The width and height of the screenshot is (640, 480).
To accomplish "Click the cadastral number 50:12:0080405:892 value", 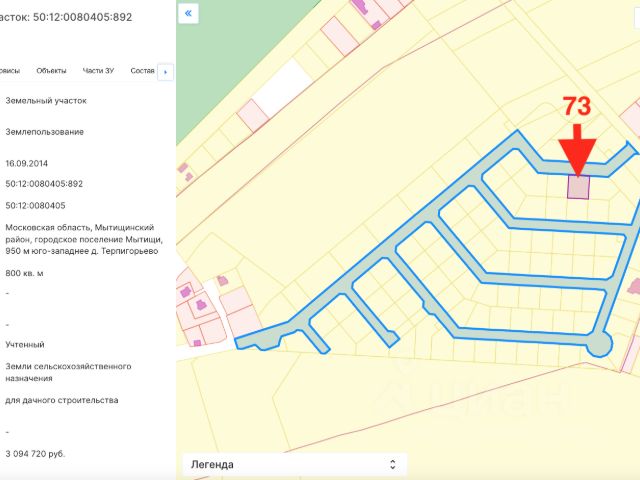I will (x=44, y=184).
